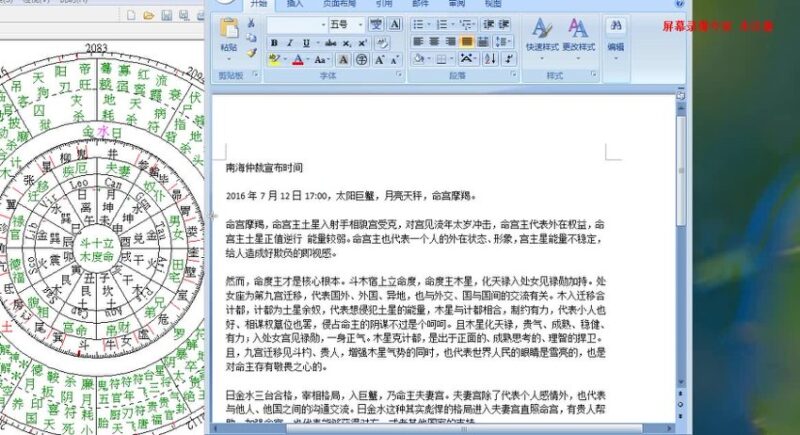This screenshot has height=435, width=800.
Task: Click the grow font A icon
Action: pyautogui.click(x=380, y=60)
